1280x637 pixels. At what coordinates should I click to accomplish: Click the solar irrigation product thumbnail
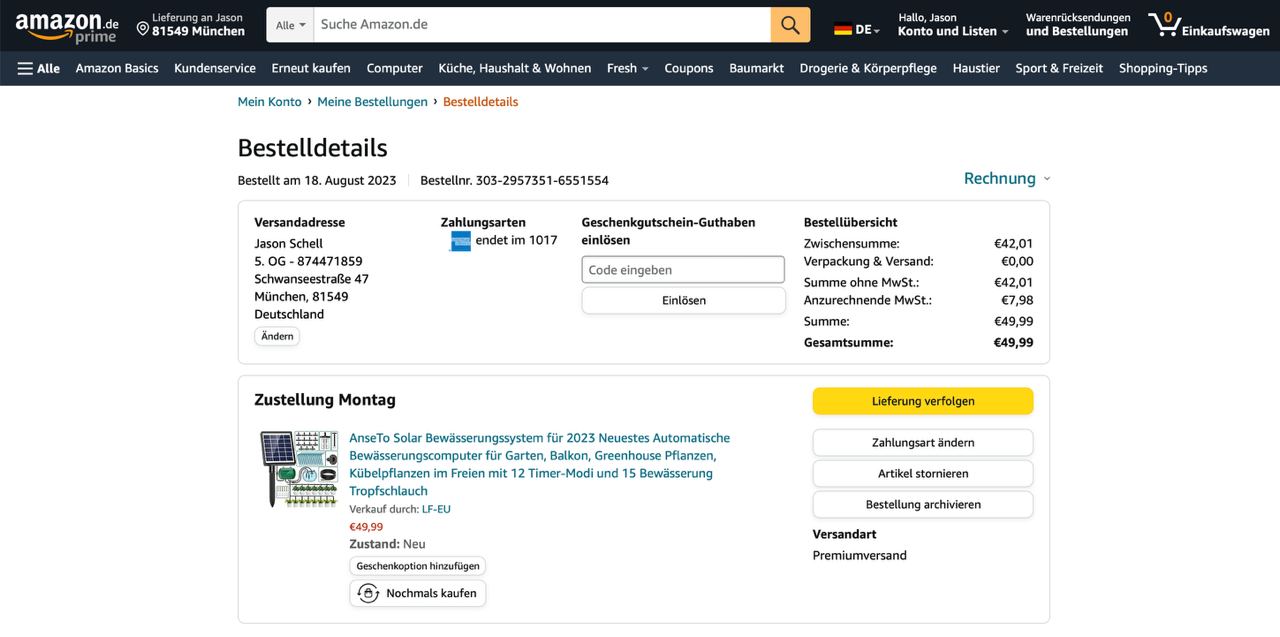tap(298, 468)
